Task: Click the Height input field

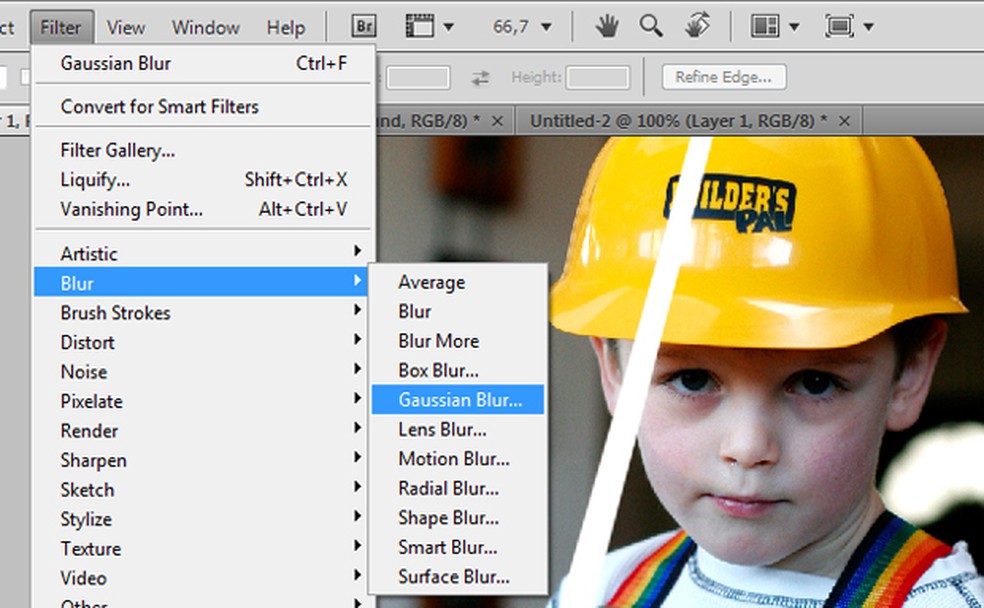Action: pos(598,77)
